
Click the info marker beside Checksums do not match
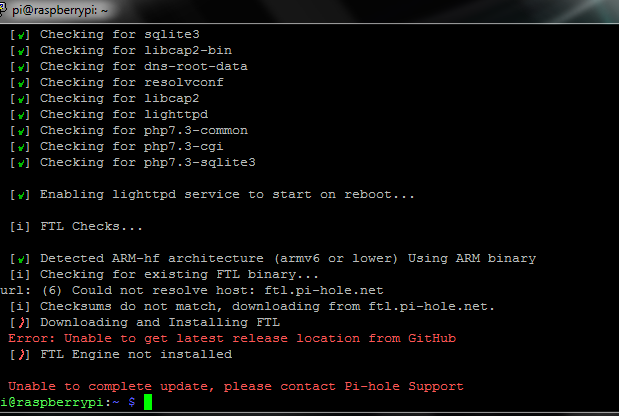(20, 307)
